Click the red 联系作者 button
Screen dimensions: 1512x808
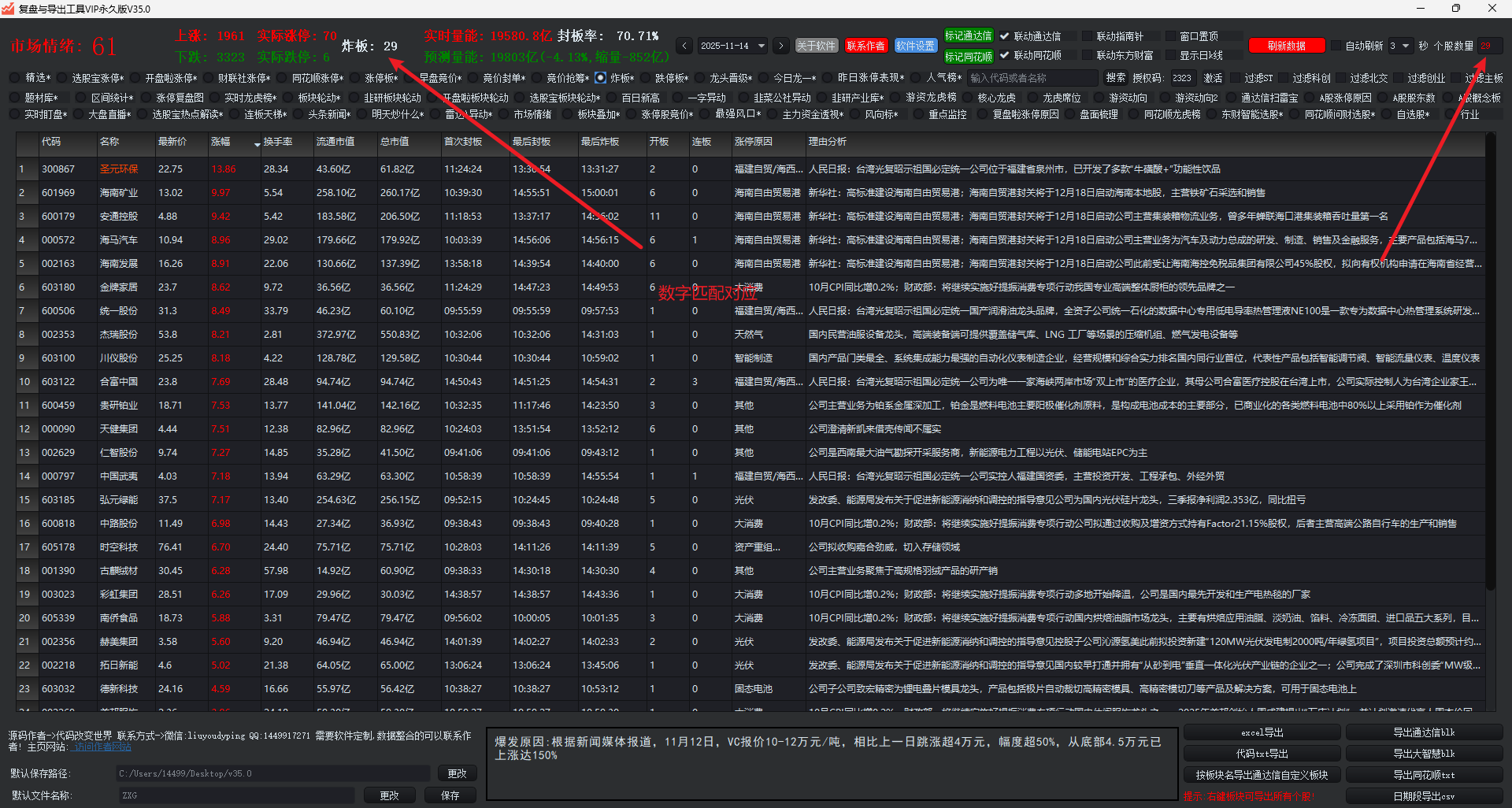tap(865, 46)
